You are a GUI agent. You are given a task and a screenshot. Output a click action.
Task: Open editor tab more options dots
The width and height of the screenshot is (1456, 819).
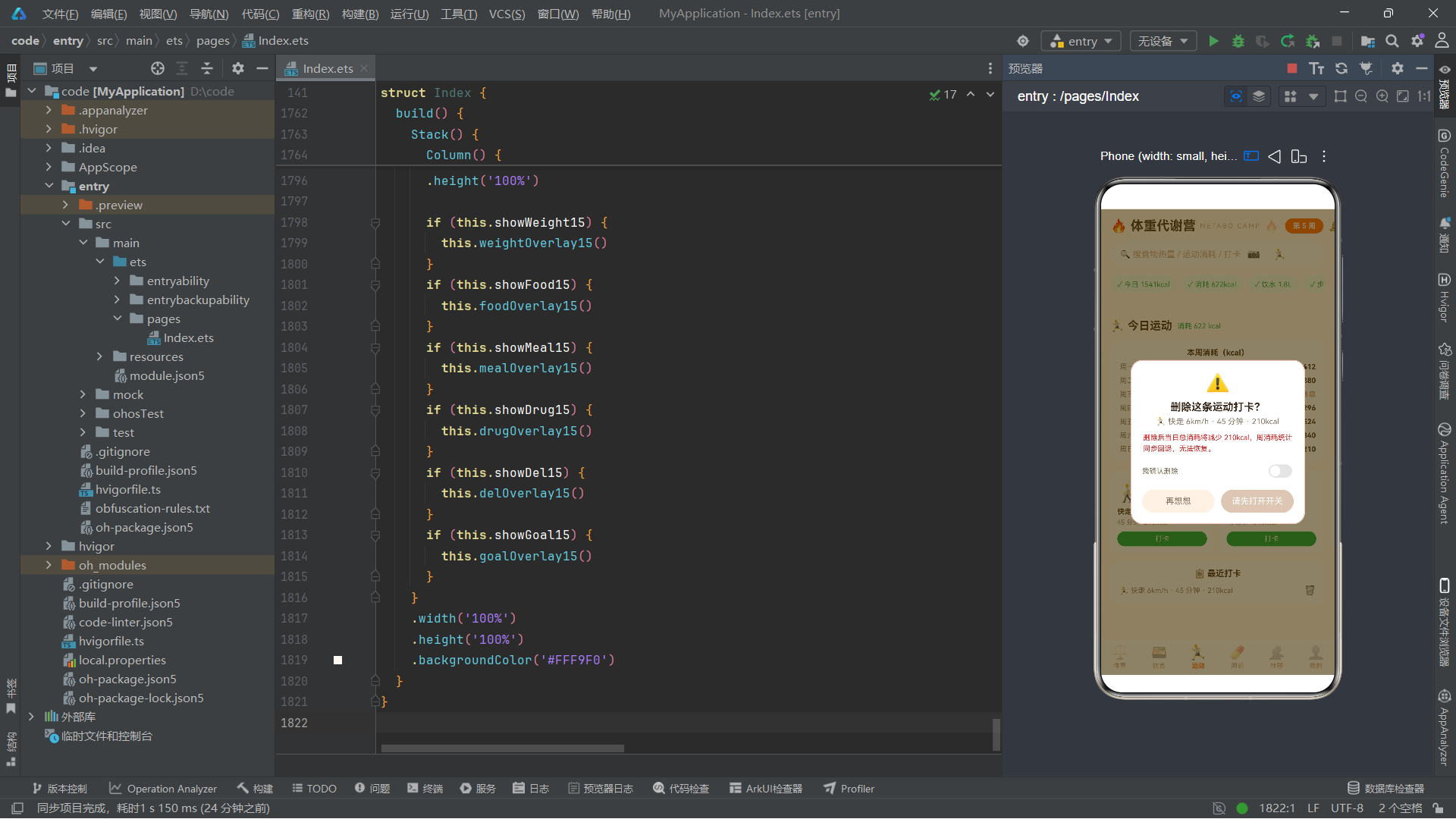click(x=990, y=68)
